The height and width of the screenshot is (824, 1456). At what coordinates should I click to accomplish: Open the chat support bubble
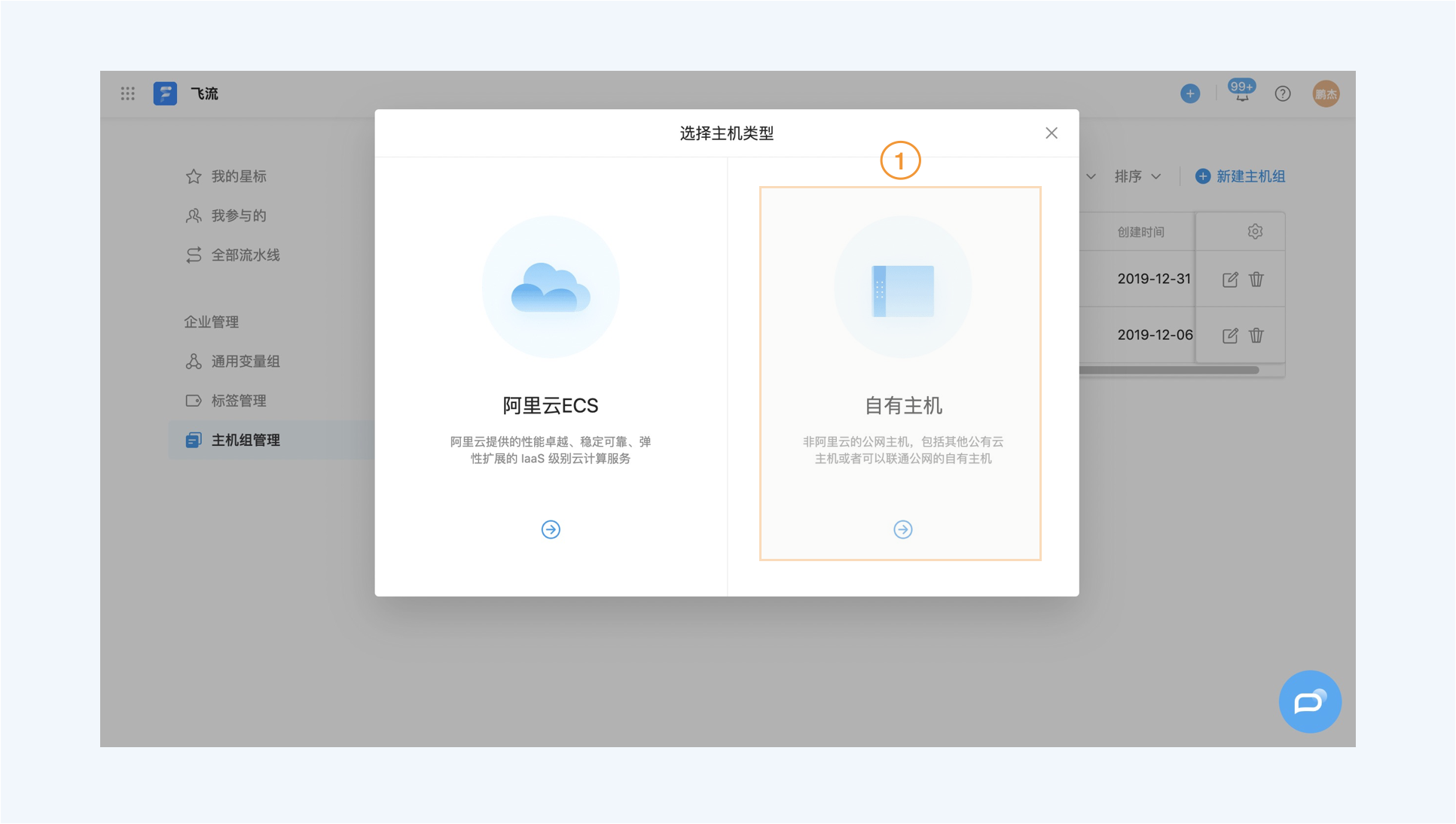click(x=1310, y=701)
